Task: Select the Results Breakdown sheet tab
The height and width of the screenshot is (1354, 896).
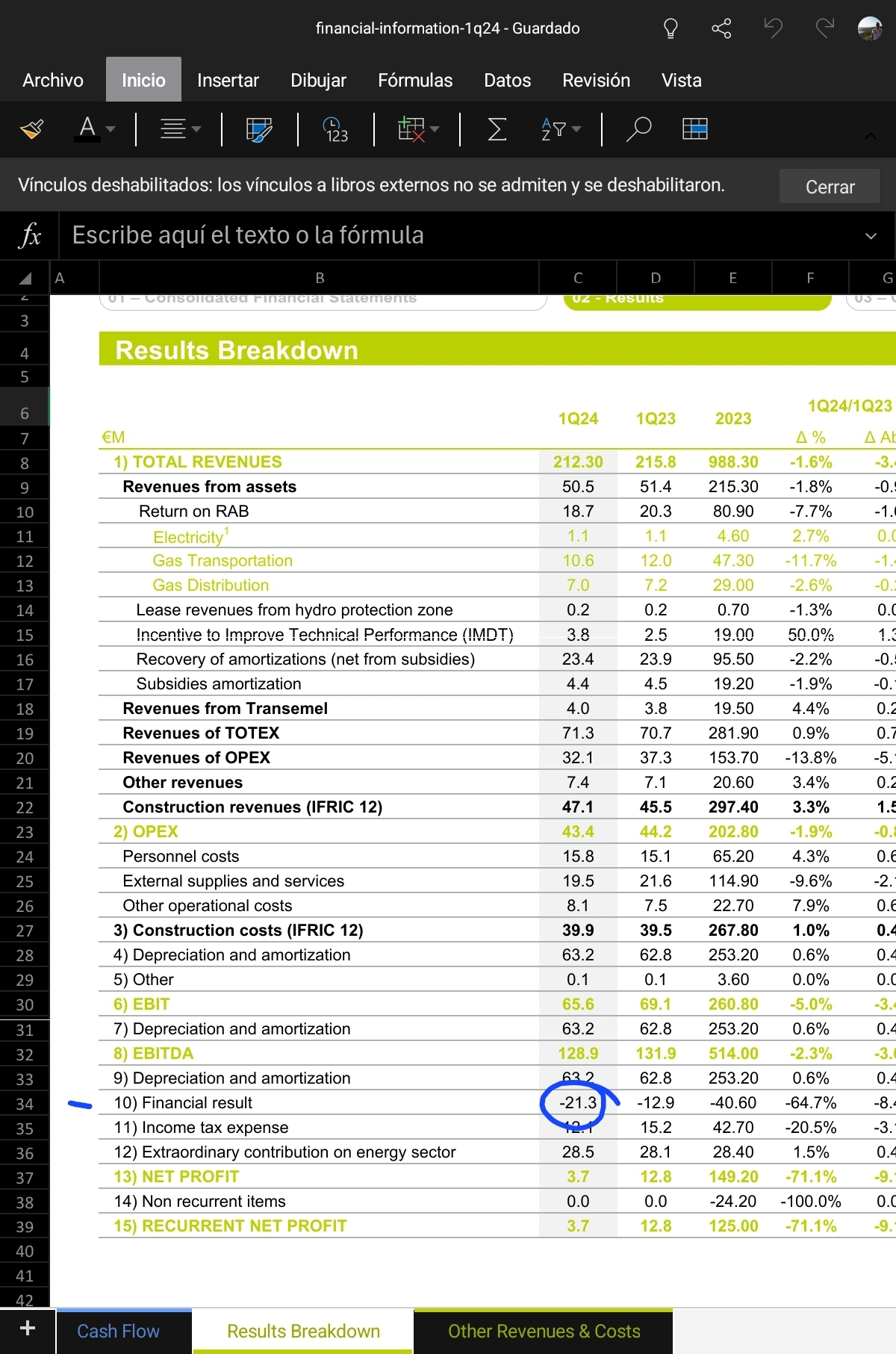Action: click(303, 1331)
